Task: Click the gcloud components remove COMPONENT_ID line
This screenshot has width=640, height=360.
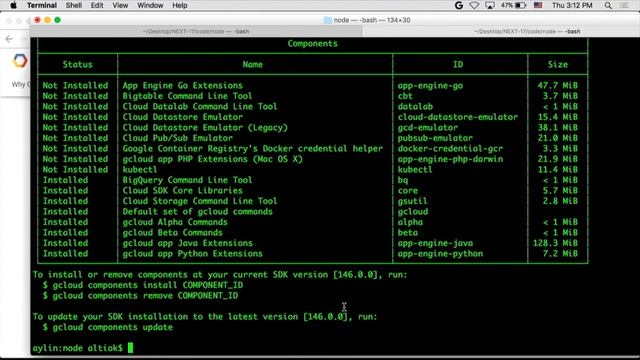Action: (140, 296)
